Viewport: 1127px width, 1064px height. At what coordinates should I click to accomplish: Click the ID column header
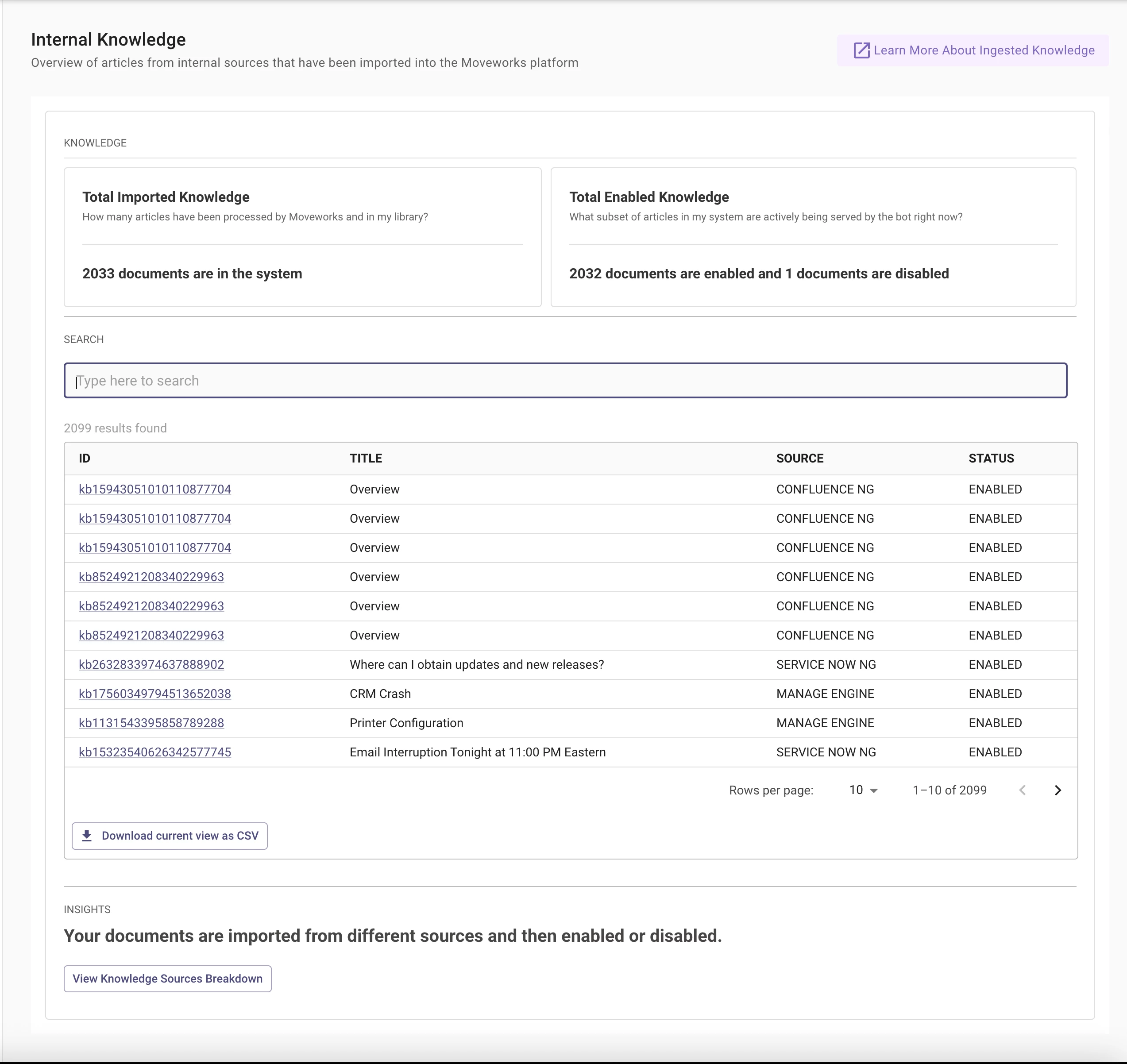coord(85,458)
